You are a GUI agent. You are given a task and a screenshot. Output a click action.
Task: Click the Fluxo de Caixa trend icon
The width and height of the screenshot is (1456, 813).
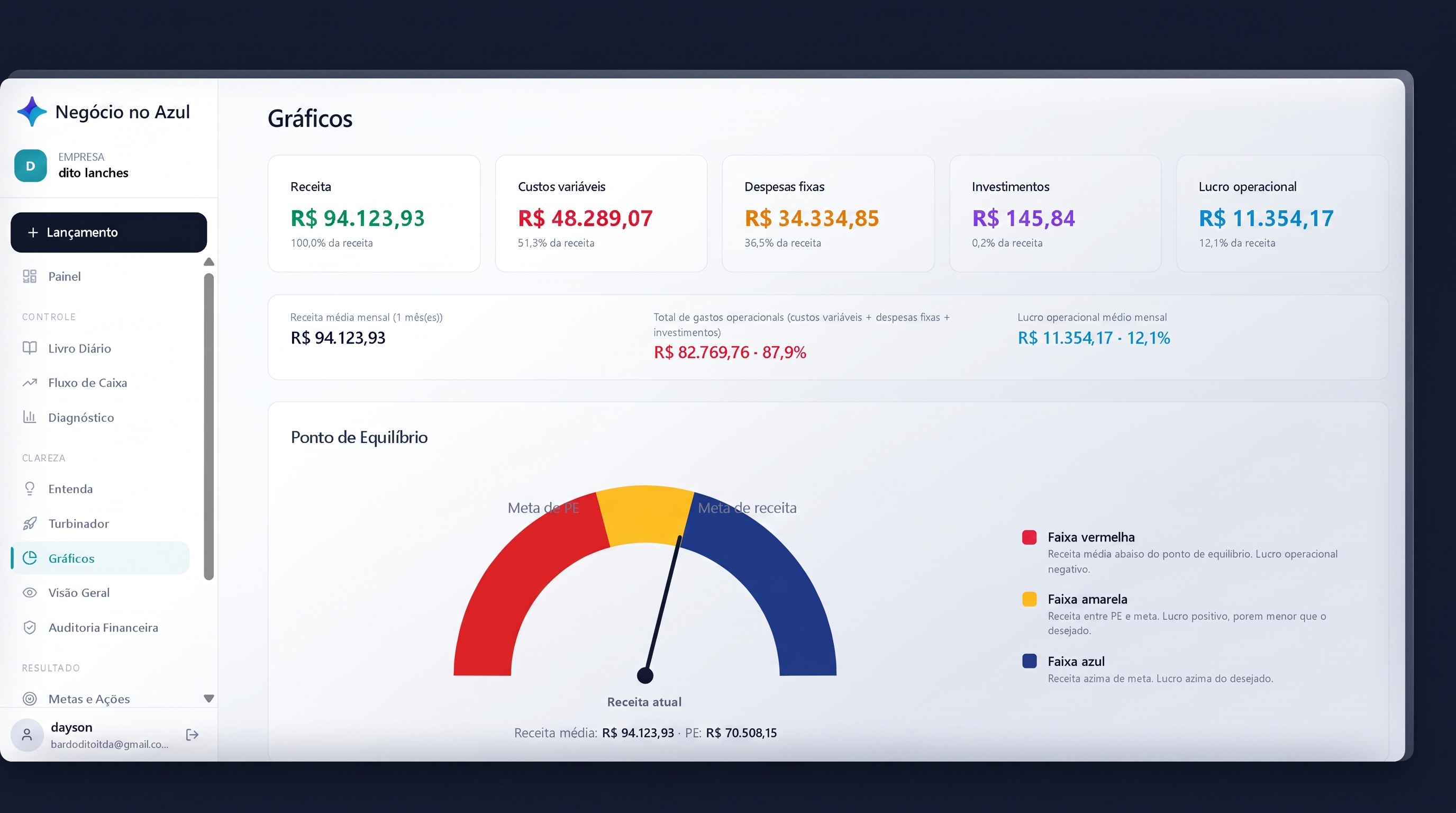[30, 383]
